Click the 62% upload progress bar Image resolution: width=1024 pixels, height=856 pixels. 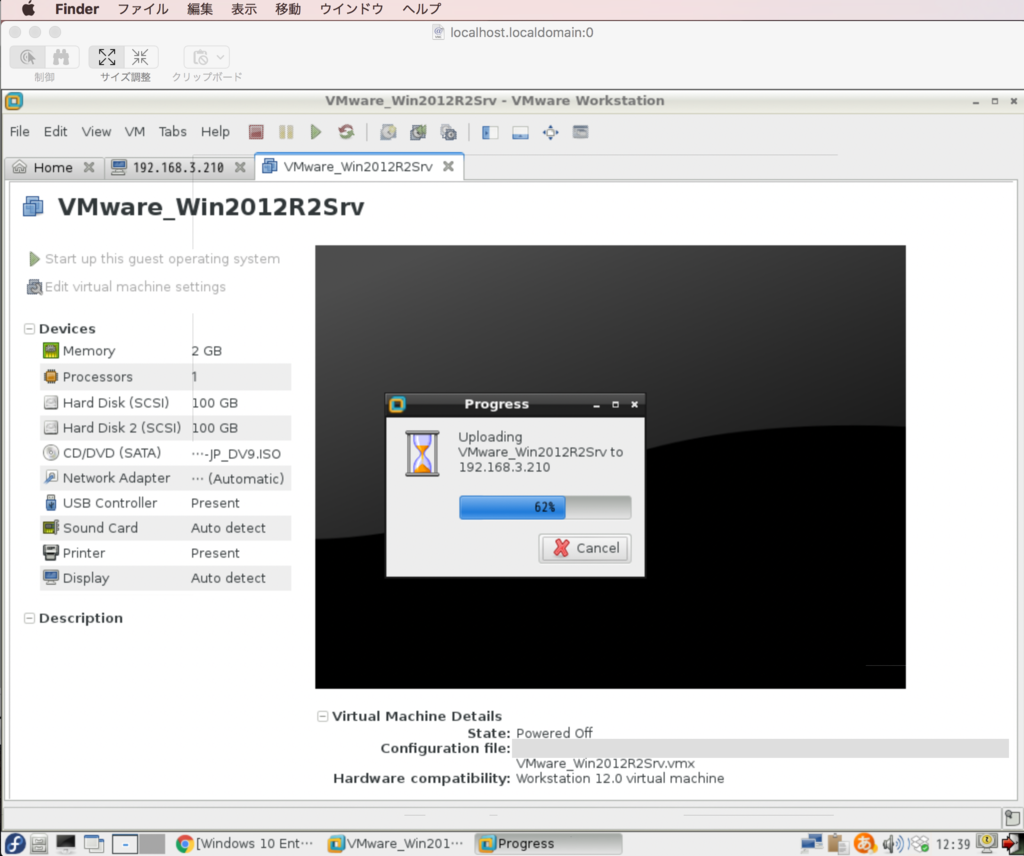click(545, 507)
